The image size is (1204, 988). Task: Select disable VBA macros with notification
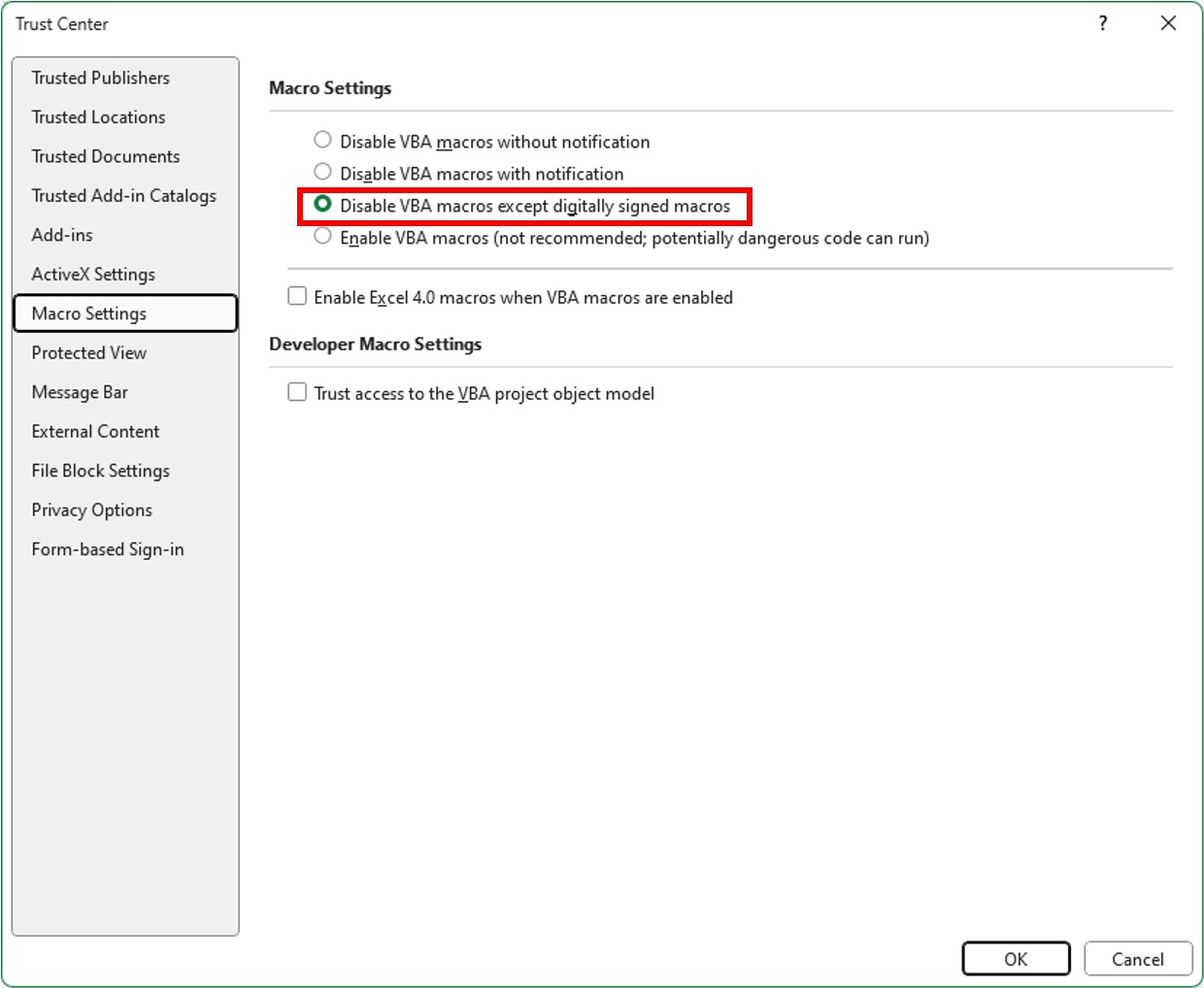coord(322,172)
